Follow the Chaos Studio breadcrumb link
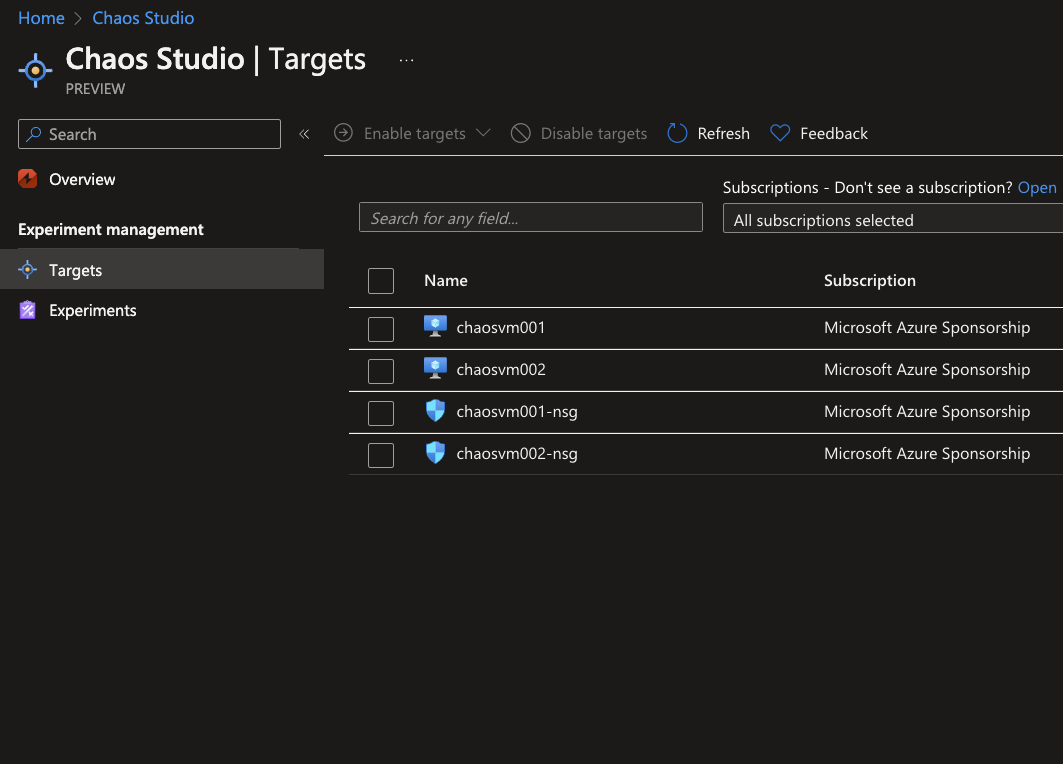The image size is (1063, 764). point(143,18)
